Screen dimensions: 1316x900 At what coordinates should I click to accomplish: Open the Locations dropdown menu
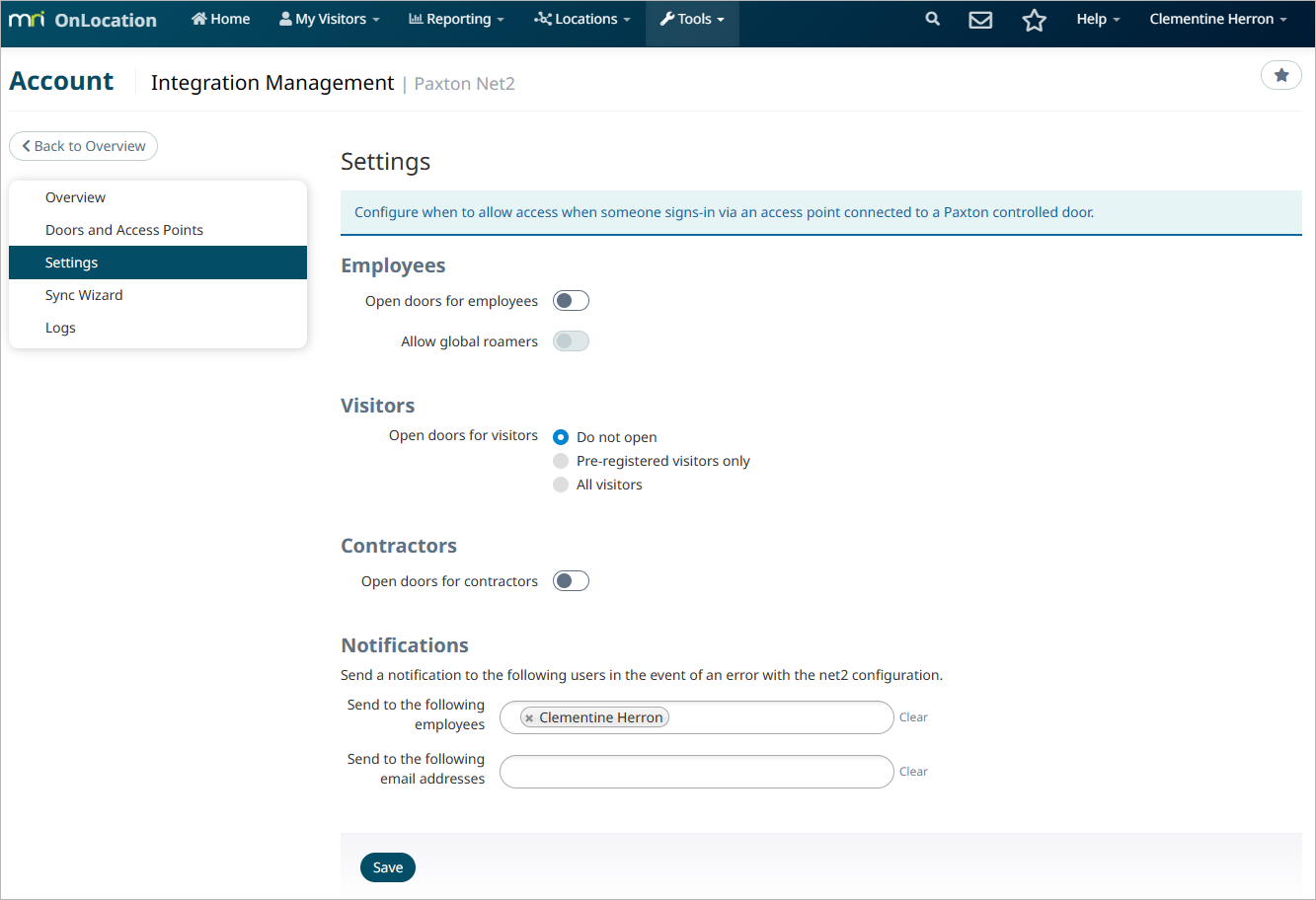tap(582, 19)
